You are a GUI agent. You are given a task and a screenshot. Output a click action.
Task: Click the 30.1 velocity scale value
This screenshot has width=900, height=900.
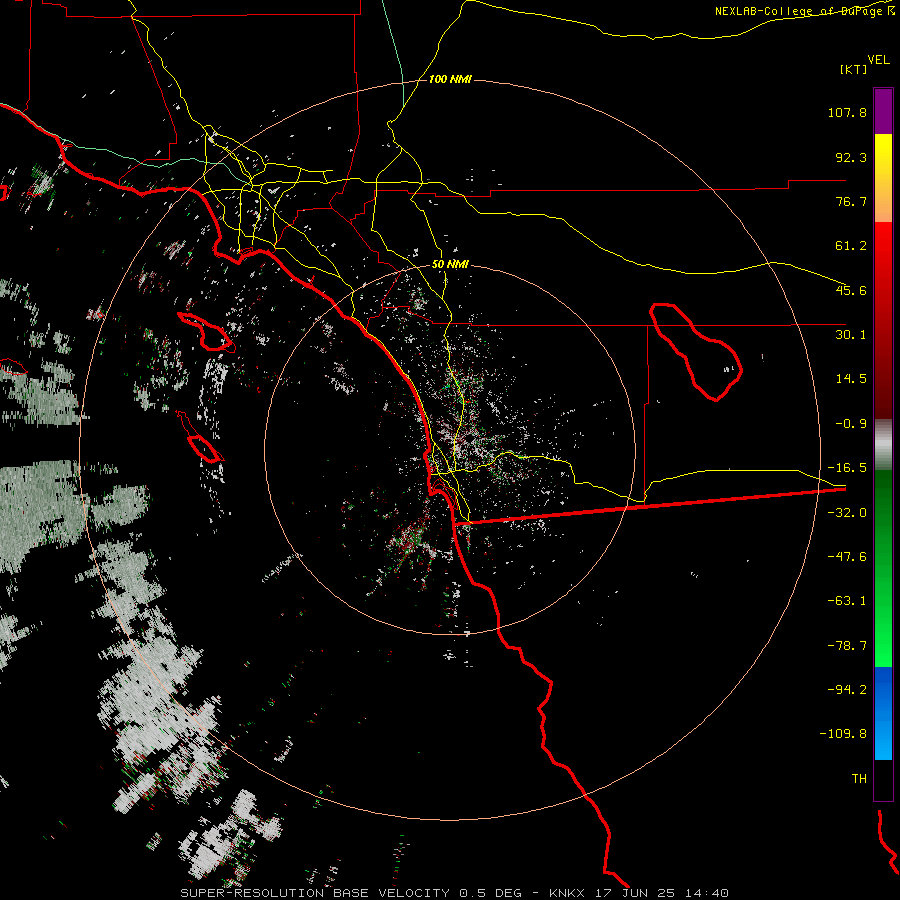[851, 335]
